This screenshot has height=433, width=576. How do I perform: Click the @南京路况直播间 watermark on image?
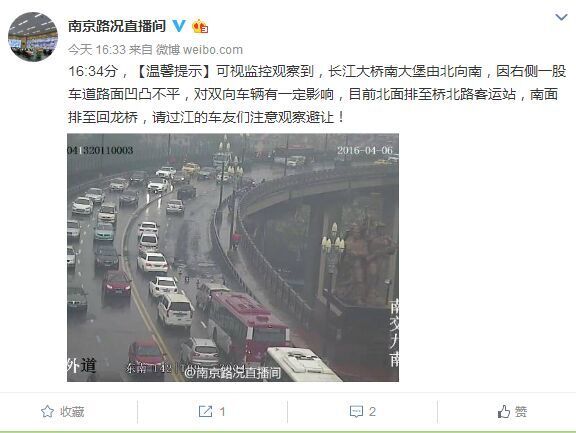(x=233, y=373)
